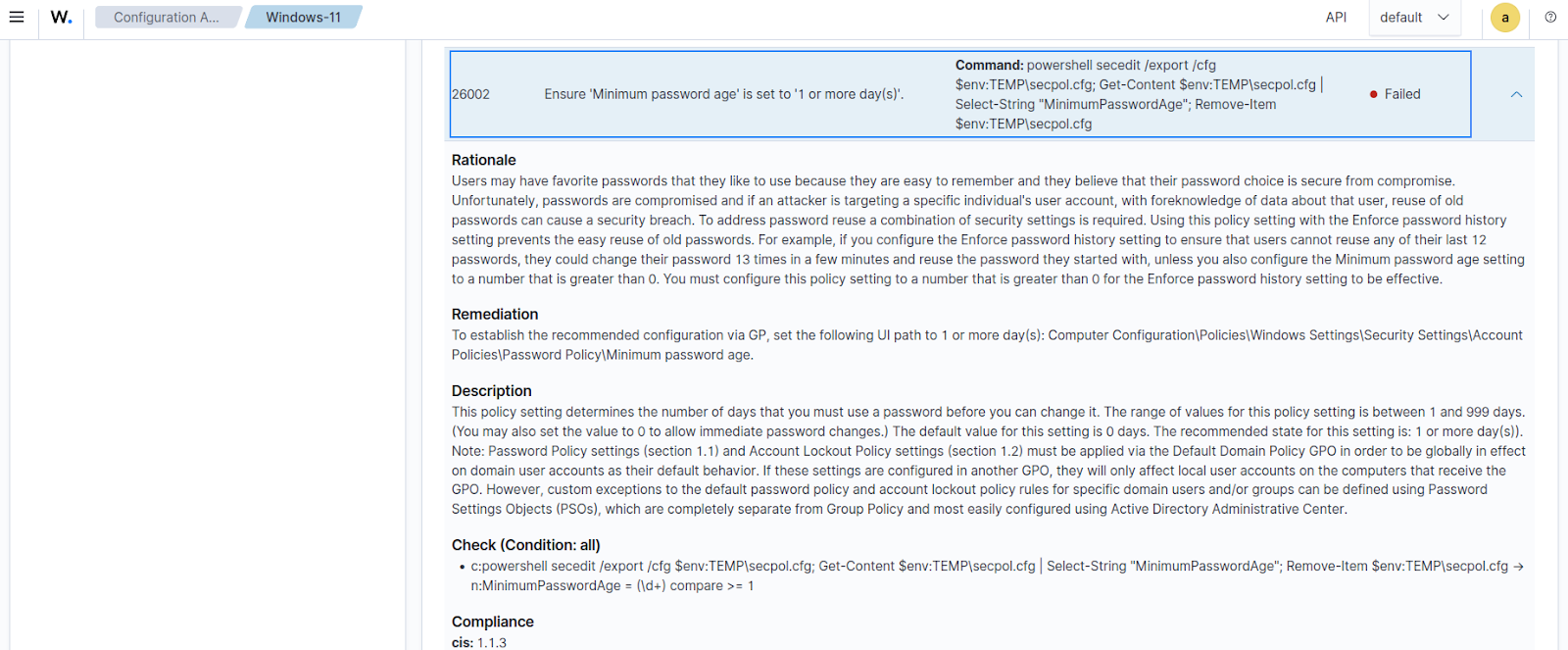Select the Description heading text
The width and height of the screenshot is (1568, 650).
click(491, 390)
